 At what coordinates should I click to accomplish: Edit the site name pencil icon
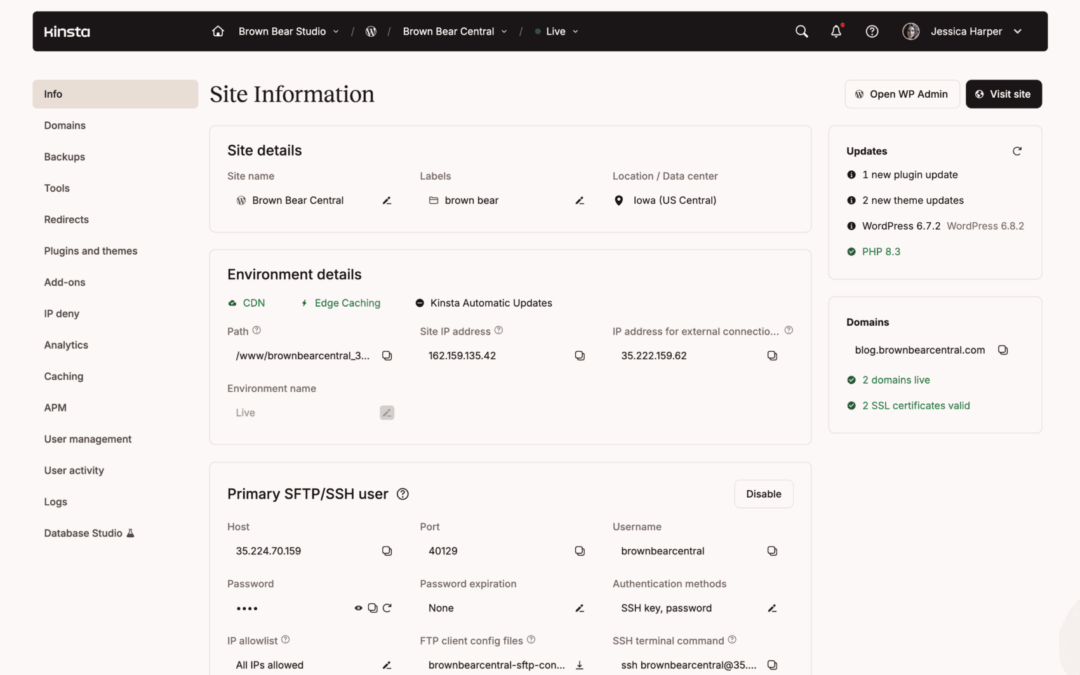[x=387, y=200]
